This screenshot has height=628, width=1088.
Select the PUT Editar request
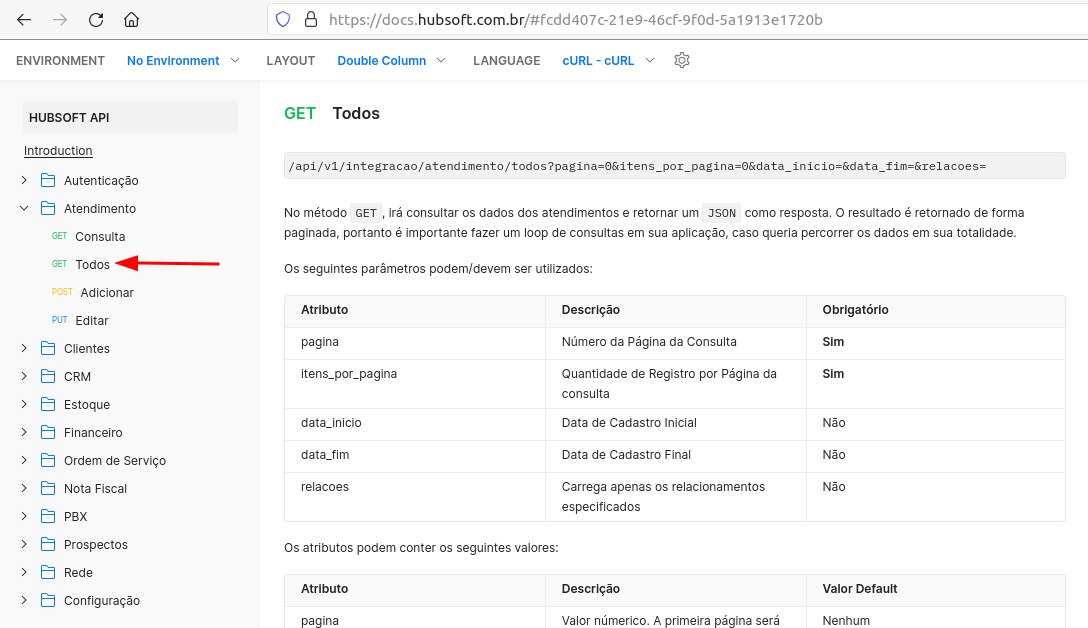pos(80,321)
